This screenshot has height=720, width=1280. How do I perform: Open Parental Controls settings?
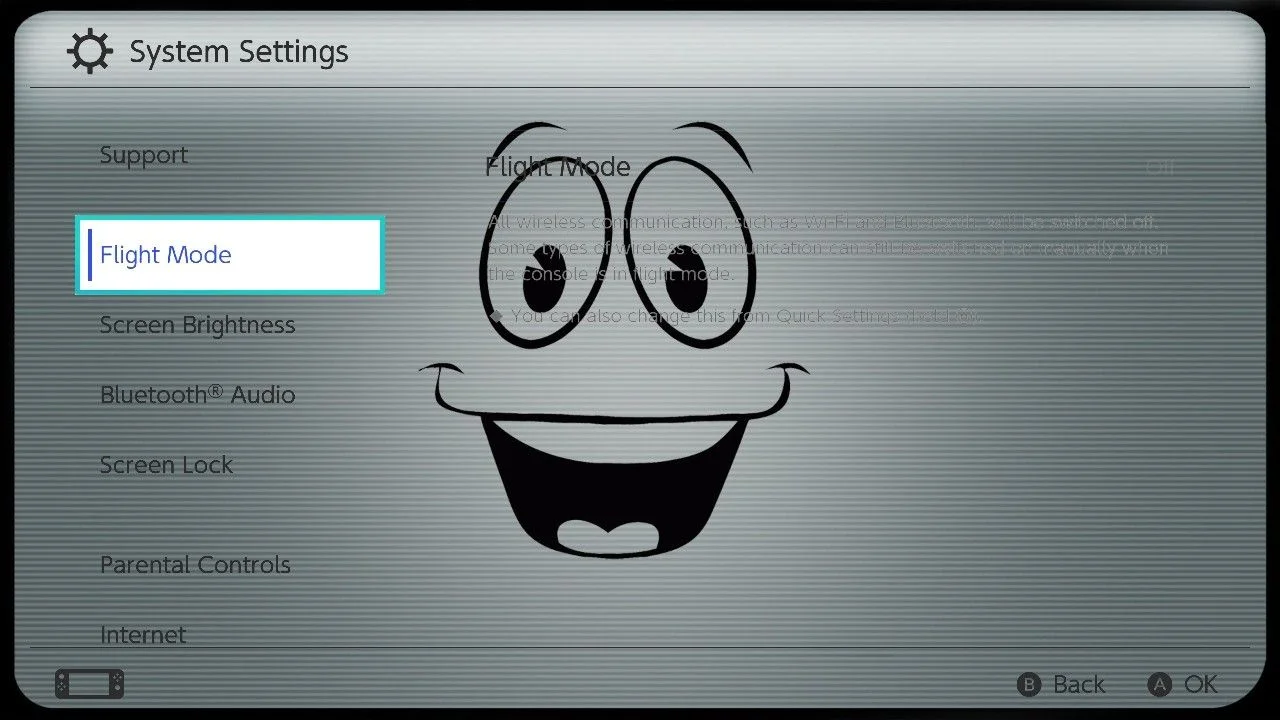pos(195,565)
